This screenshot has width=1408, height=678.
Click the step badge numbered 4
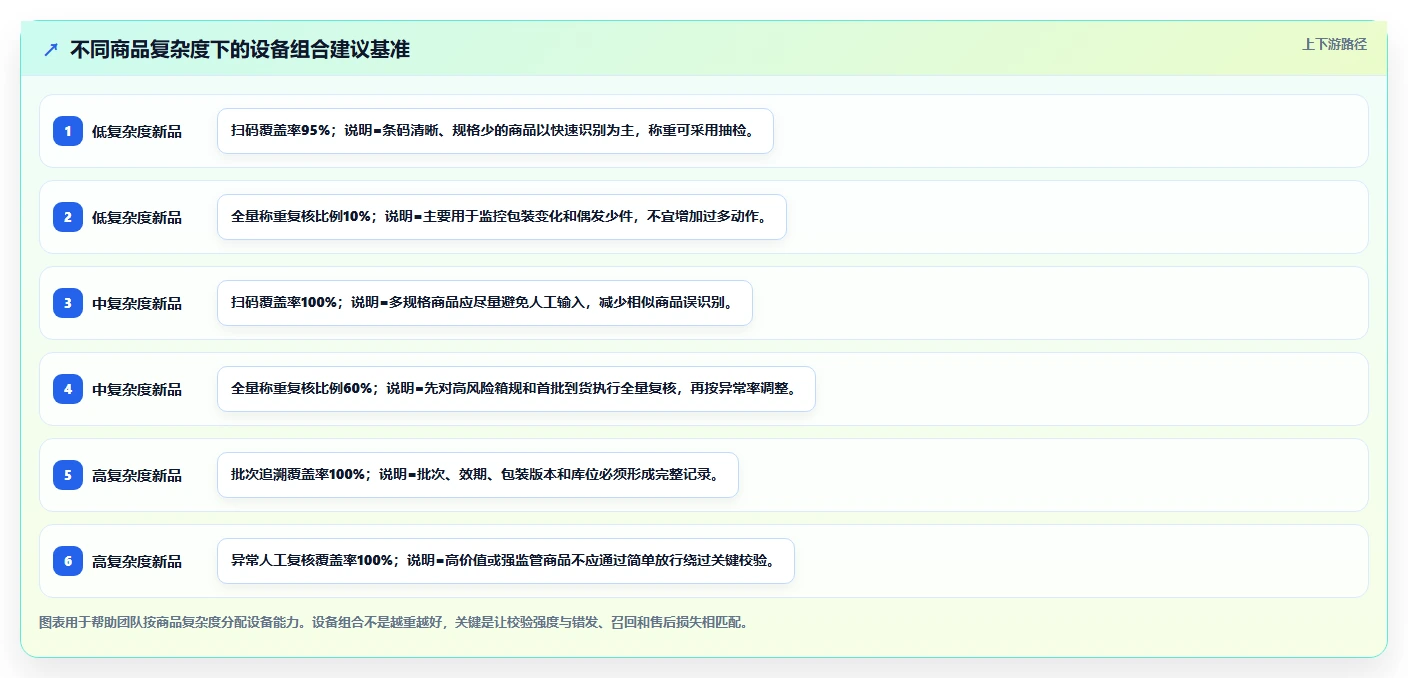point(68,389)
